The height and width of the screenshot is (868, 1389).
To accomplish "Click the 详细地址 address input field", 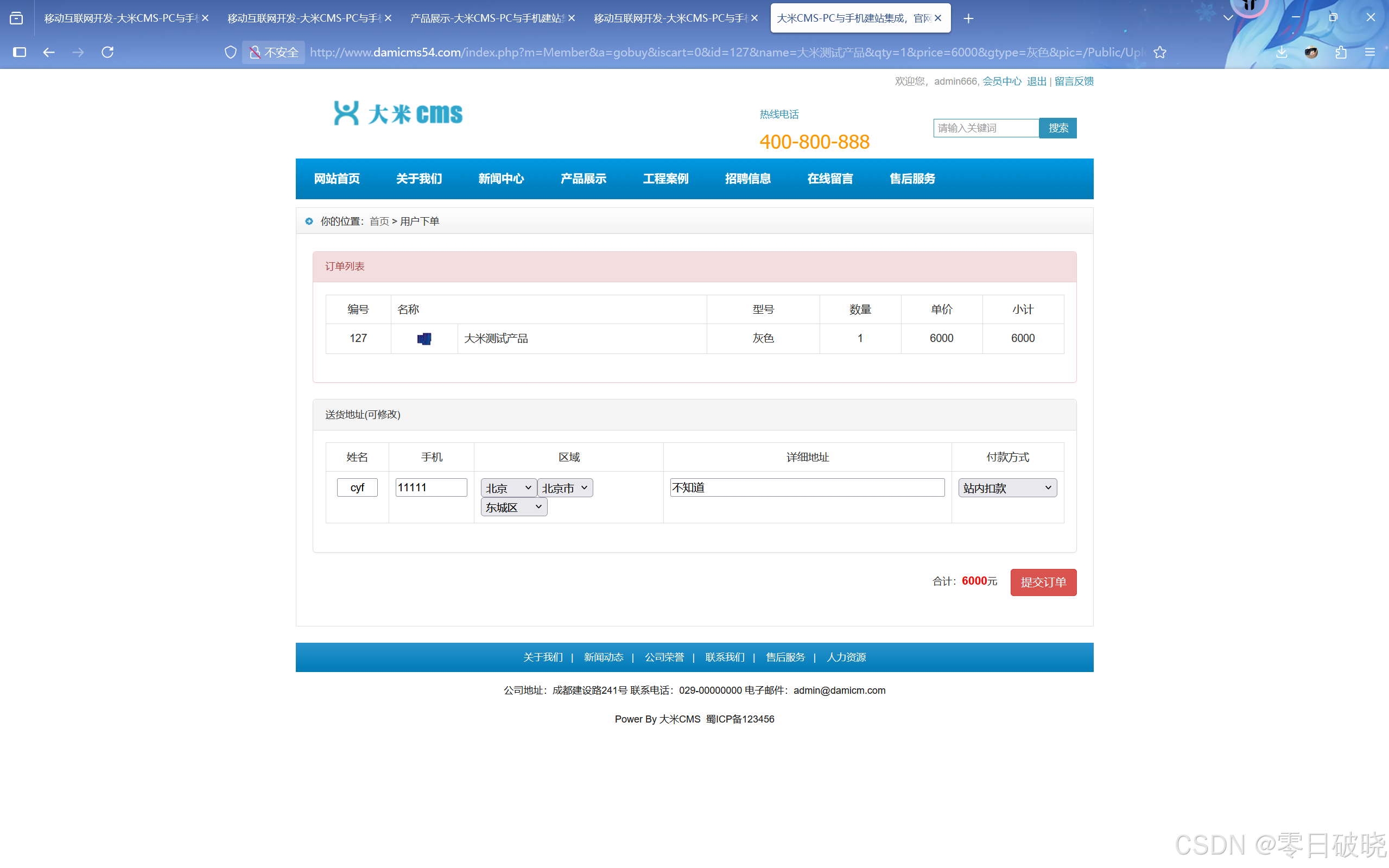I will [x=807, y=487].
